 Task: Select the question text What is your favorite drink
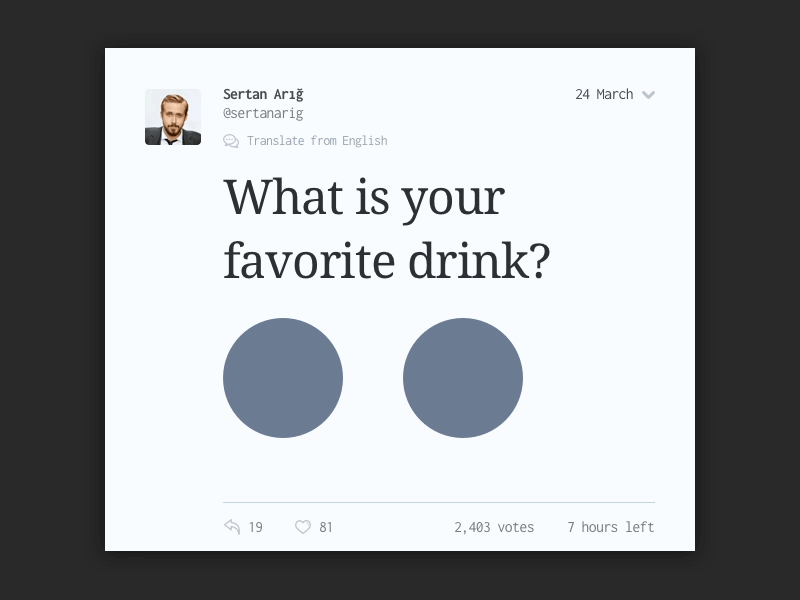(386, 228)
